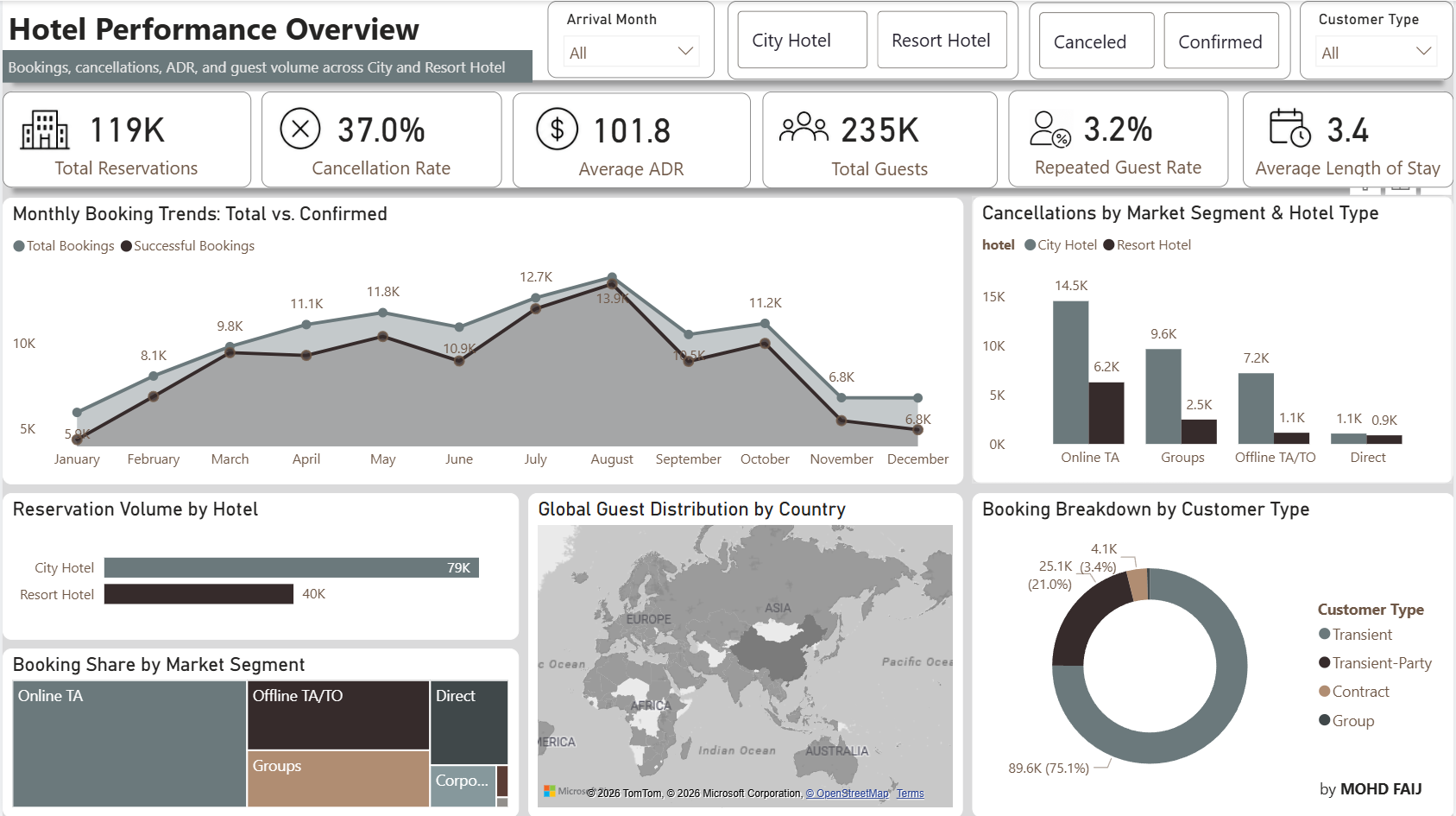Click the December total bookings data point
Screen dimensions: 1456x816
917,398
